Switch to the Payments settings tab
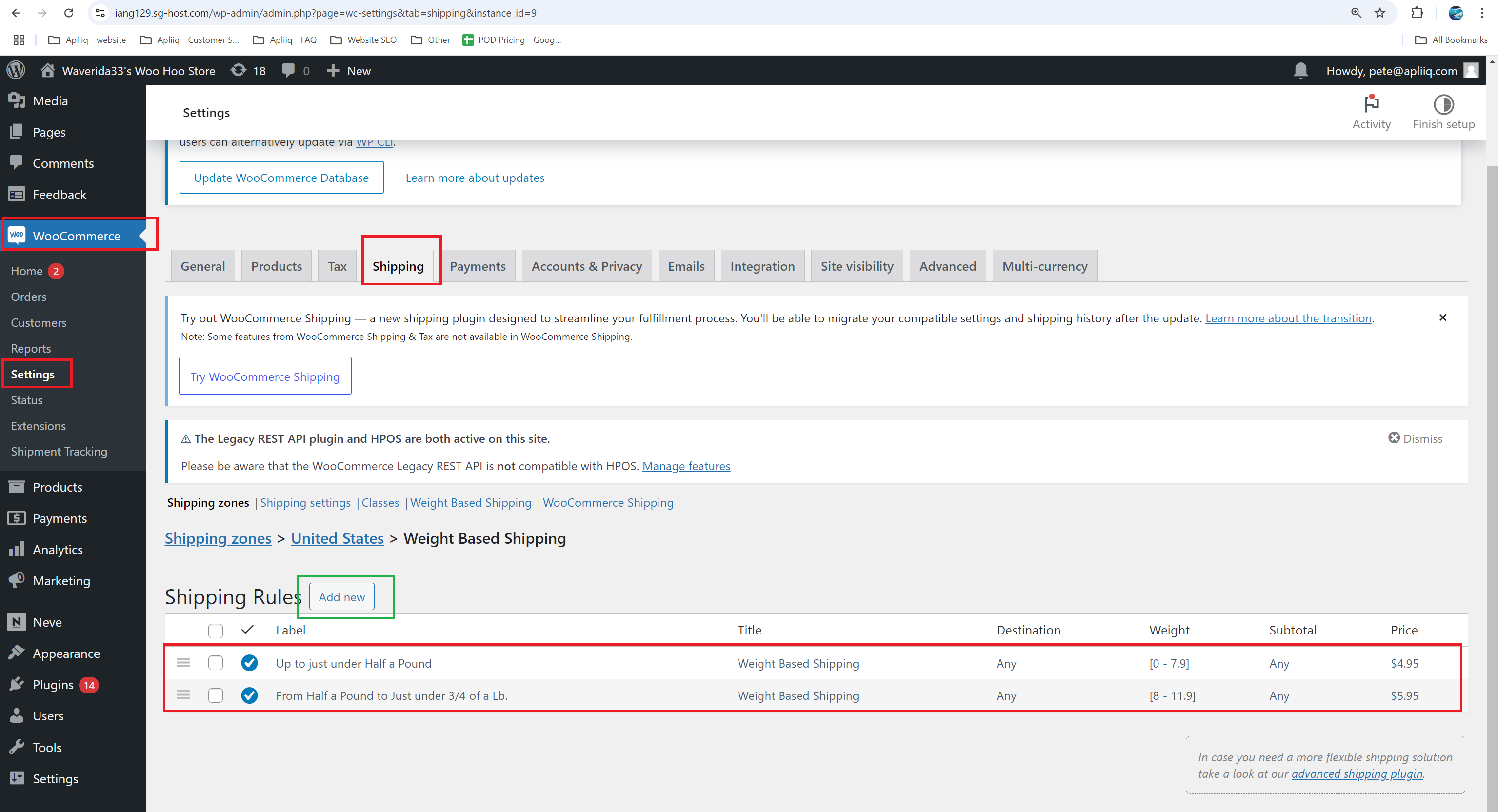 (x=478, y=266)
